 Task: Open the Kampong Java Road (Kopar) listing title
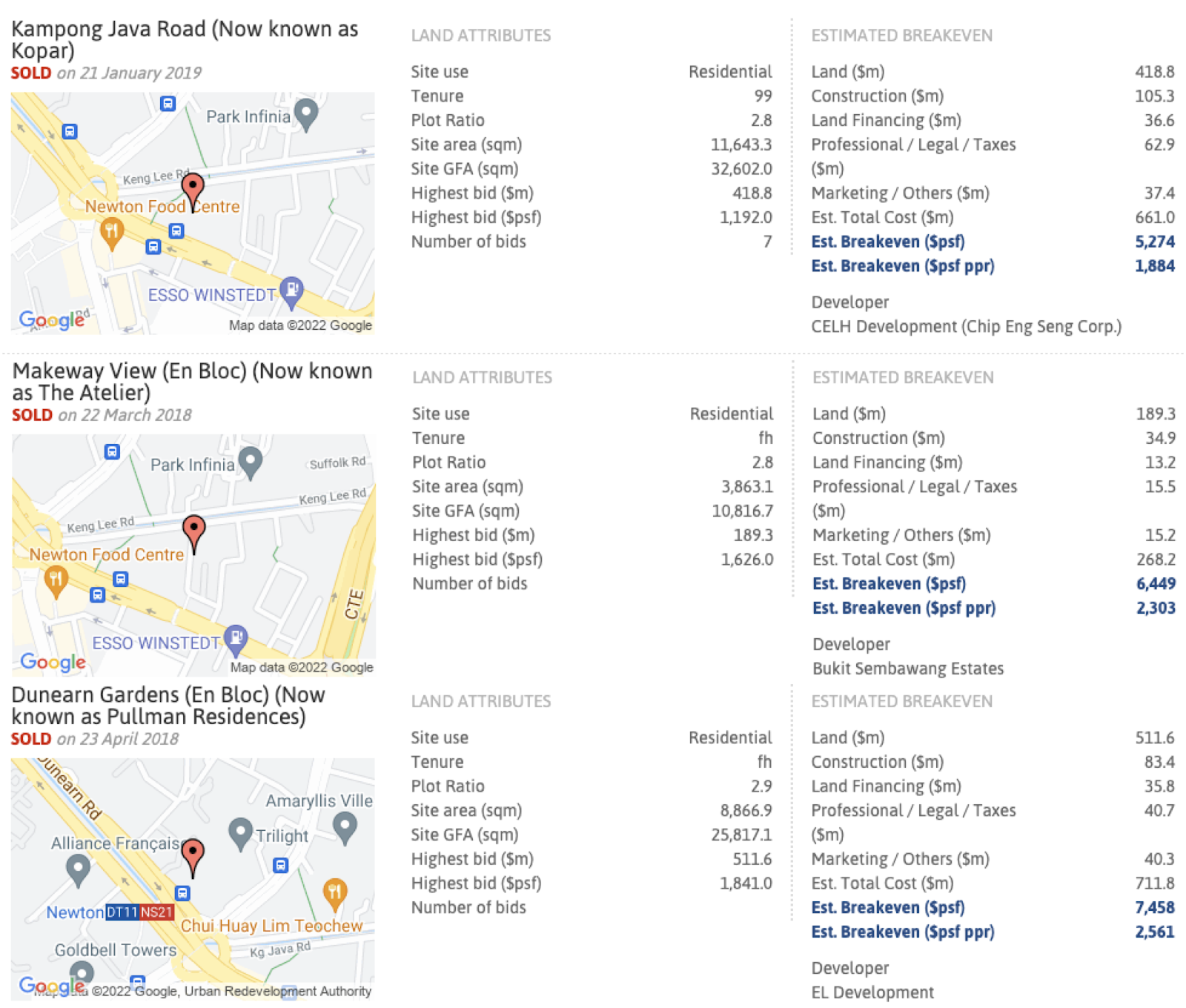coord(185,39)
